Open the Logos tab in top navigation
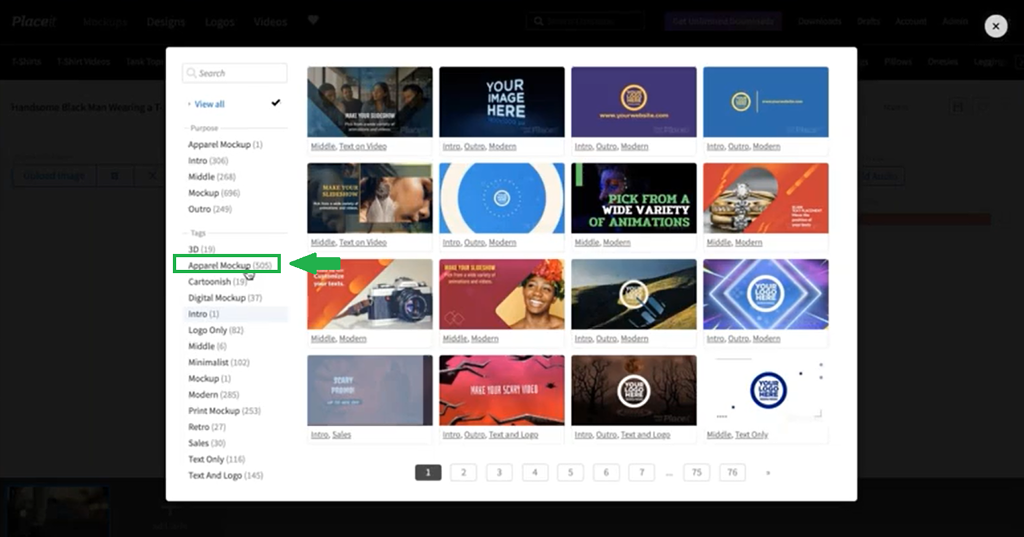 coord(220,21)
